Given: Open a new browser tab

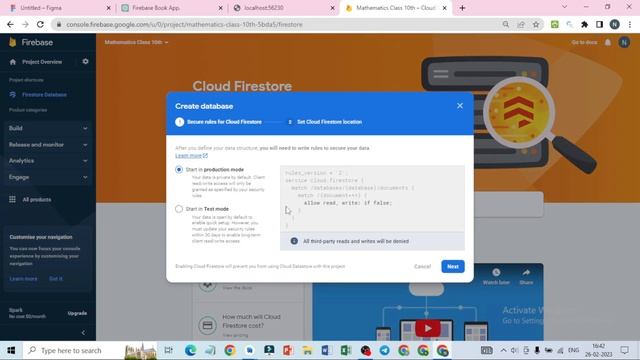Looking at the screenshot, I should pos(462,8).
